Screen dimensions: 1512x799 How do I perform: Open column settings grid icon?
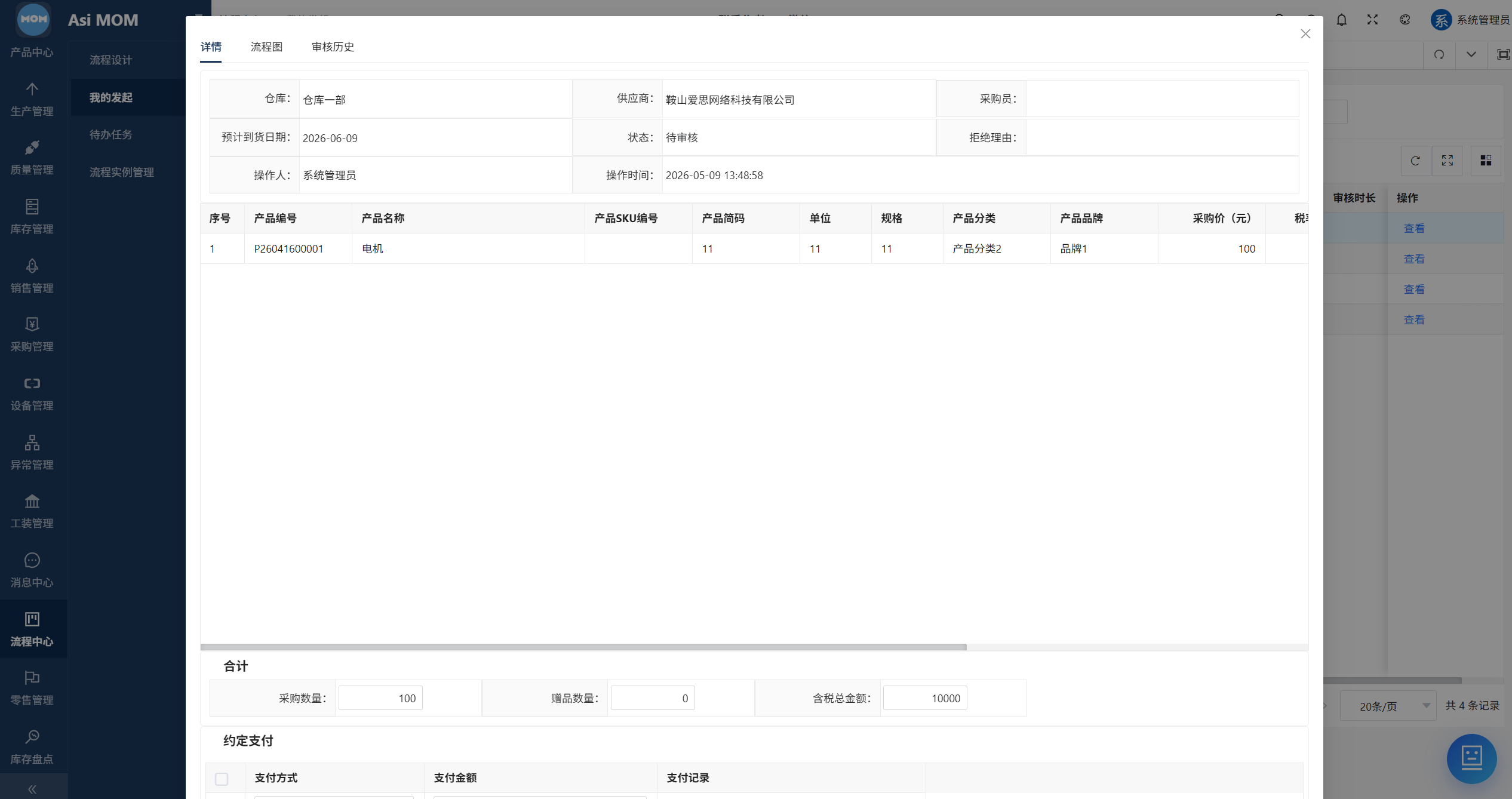click(1486, 161)
